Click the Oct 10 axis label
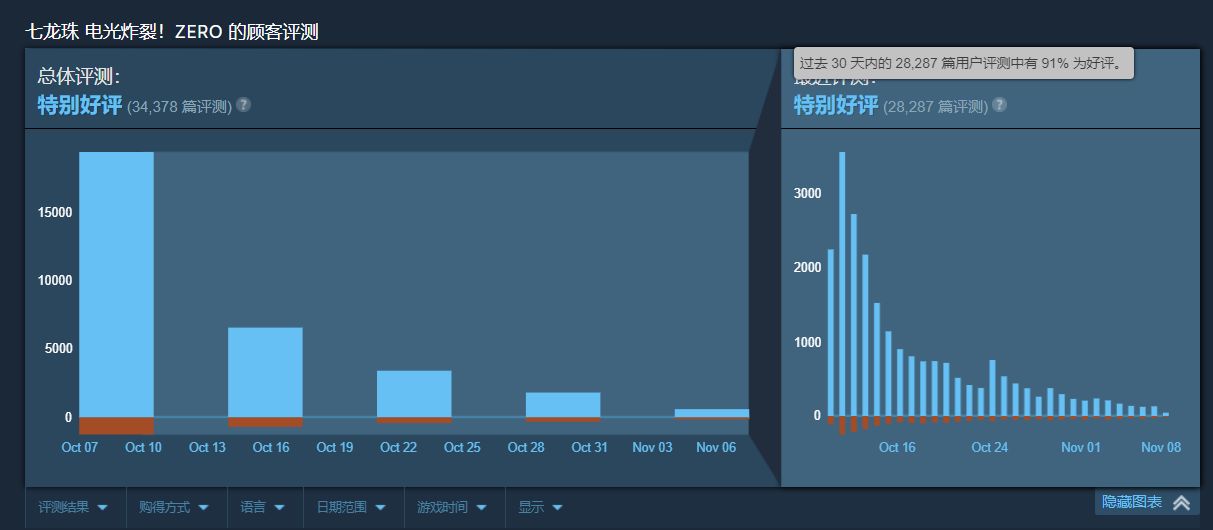This screenshot has width=1213, height=530. pos(143,447)
